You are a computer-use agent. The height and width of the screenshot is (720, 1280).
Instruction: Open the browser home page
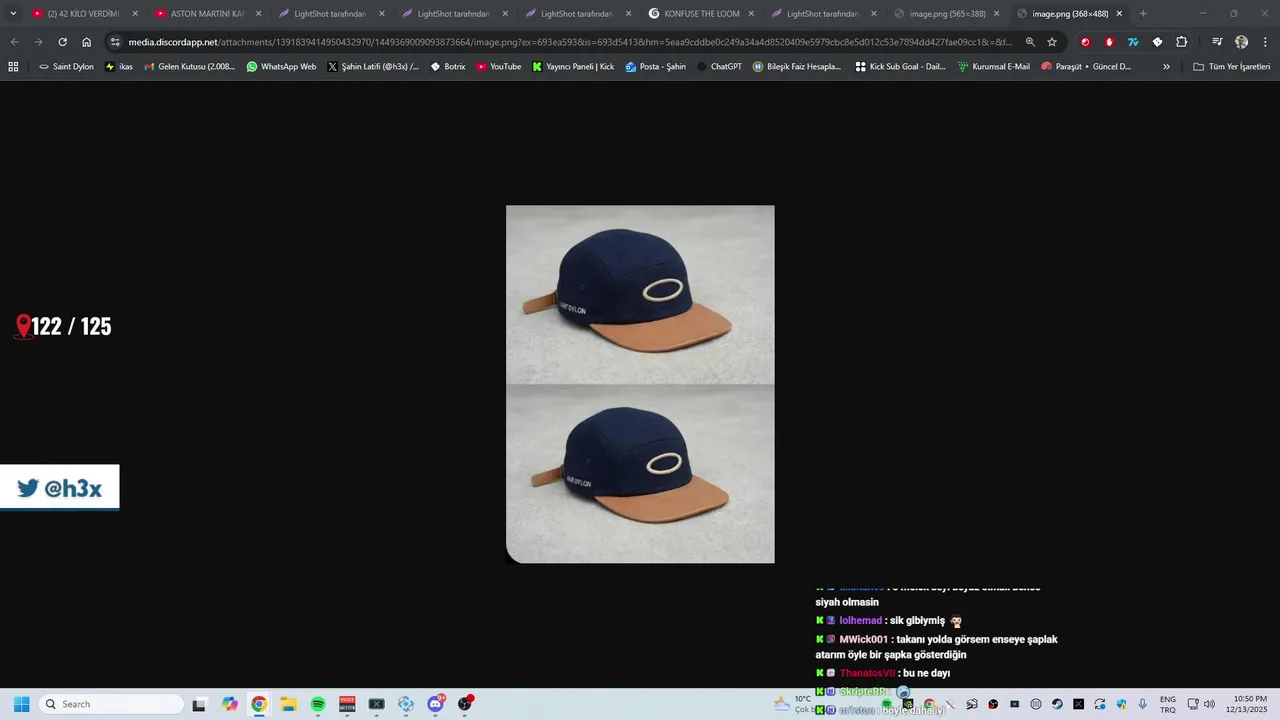coord(87,42)
